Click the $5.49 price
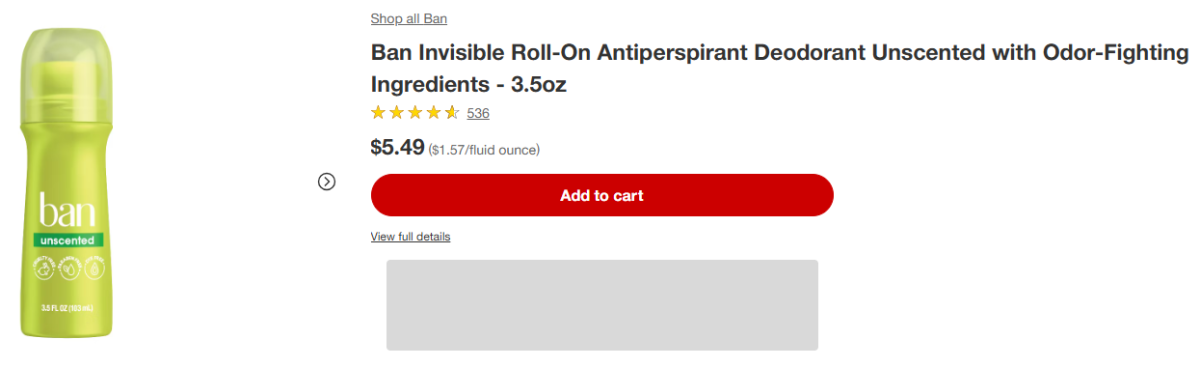 (x=397, y=147)
